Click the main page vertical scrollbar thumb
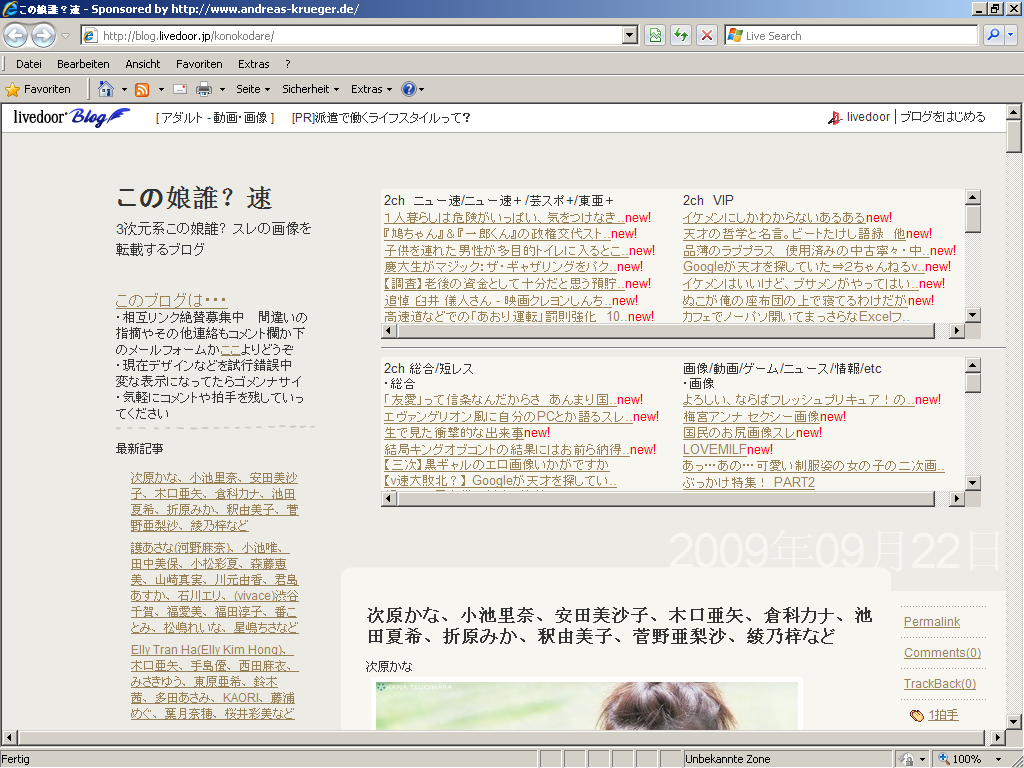This screenshot has height=768, width=1024. [x=1013, y=136]
